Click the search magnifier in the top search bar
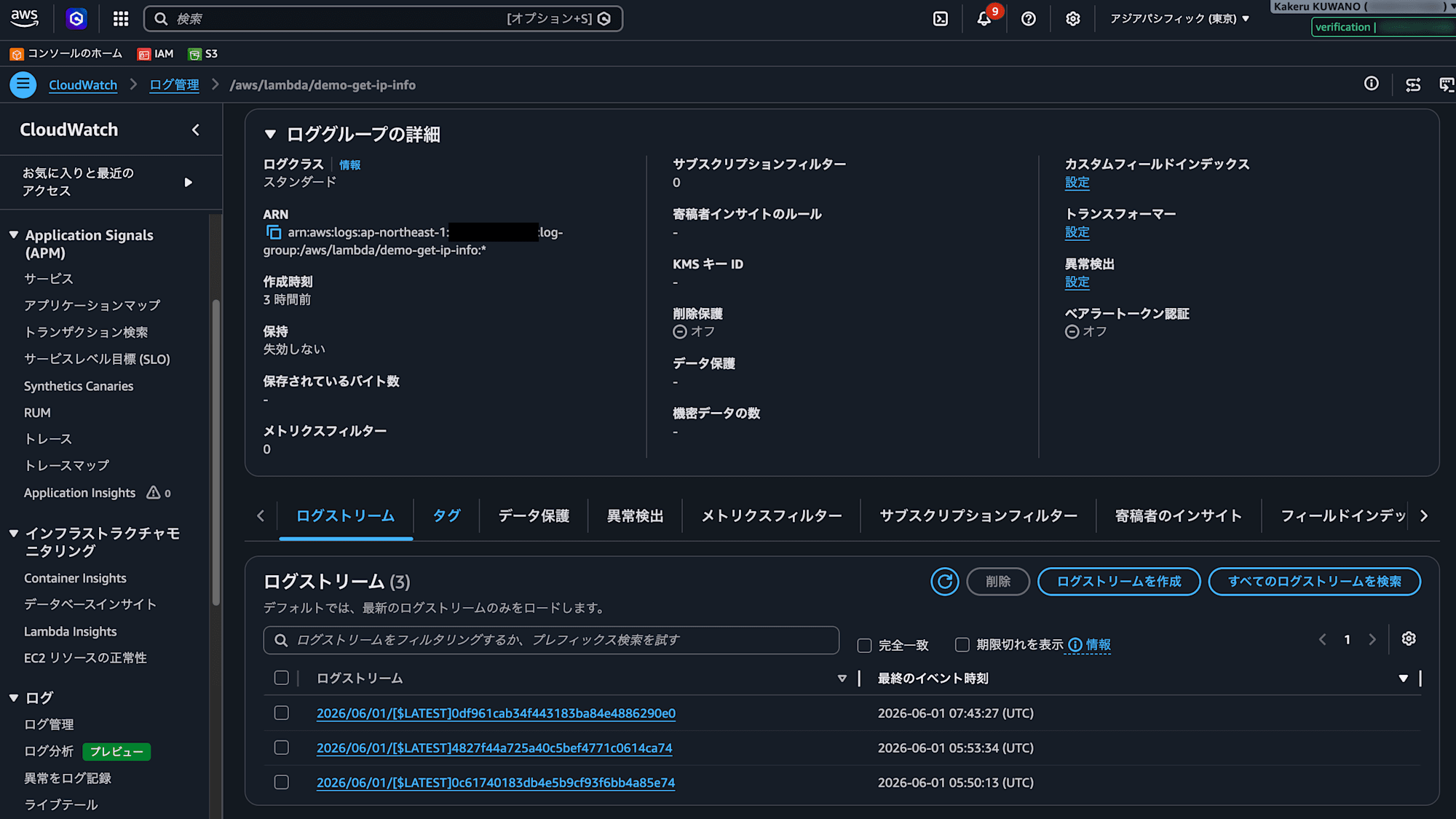 click(162, 19)
